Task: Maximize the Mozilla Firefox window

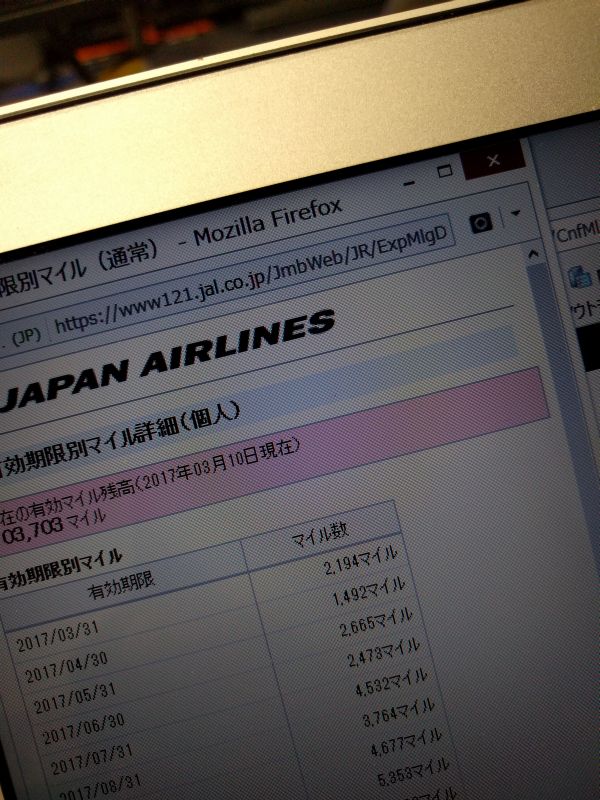Action: pyautogui.click(x=445, y=171)
